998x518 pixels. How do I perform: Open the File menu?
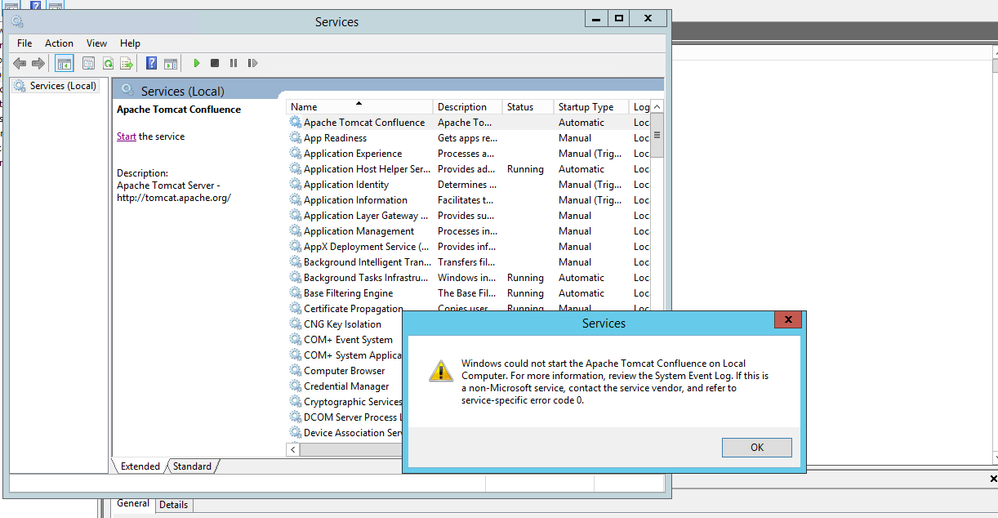25,43
